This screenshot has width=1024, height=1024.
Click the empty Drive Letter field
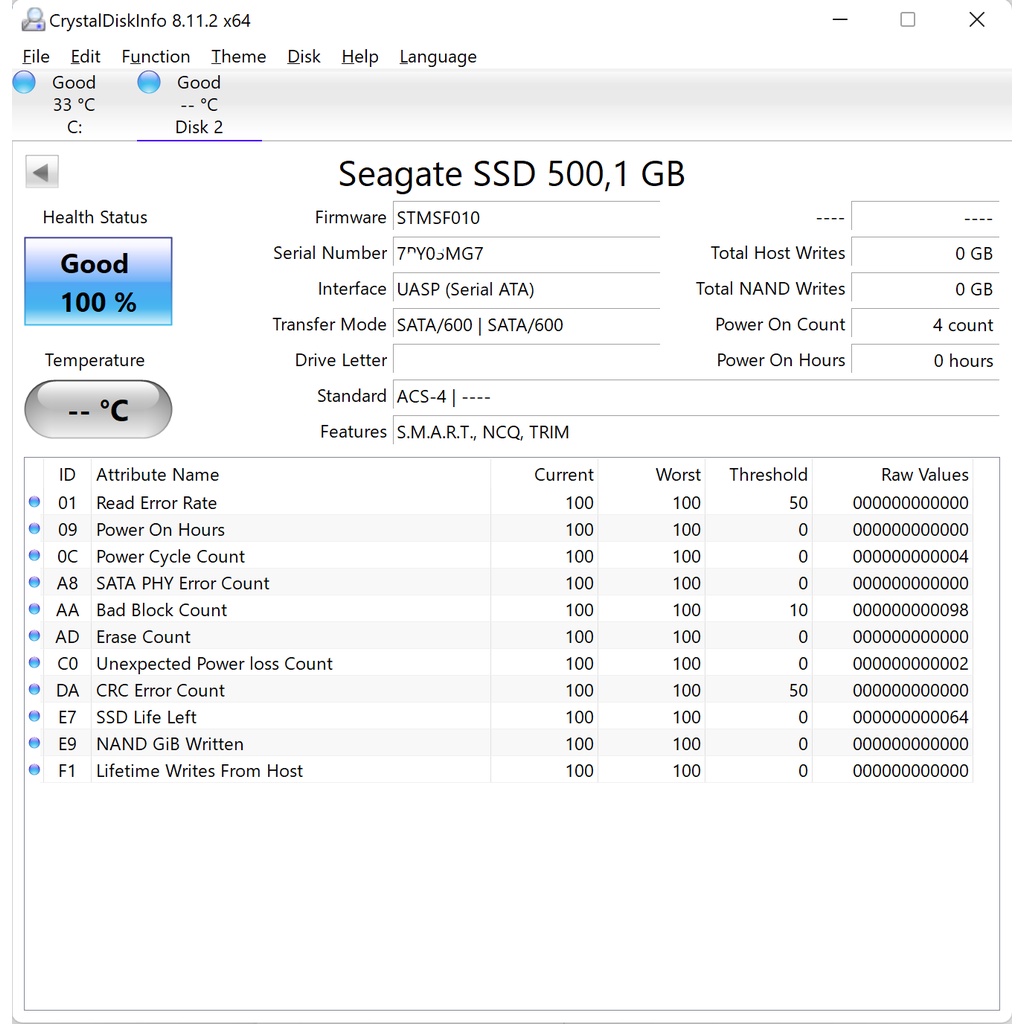click(x=526, y=360)
